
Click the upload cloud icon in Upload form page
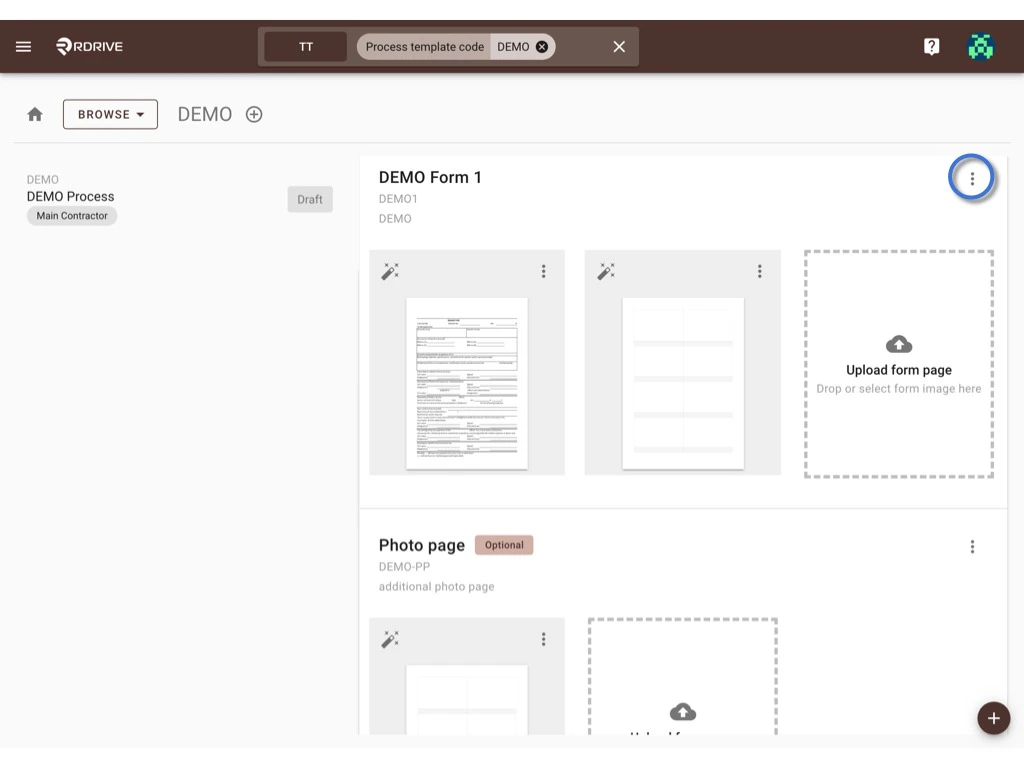[897, 343]
